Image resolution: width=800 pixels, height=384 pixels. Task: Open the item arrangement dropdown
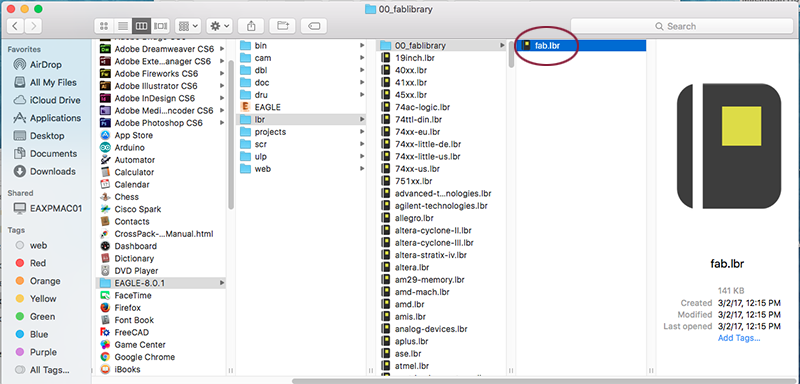[188, 26]
